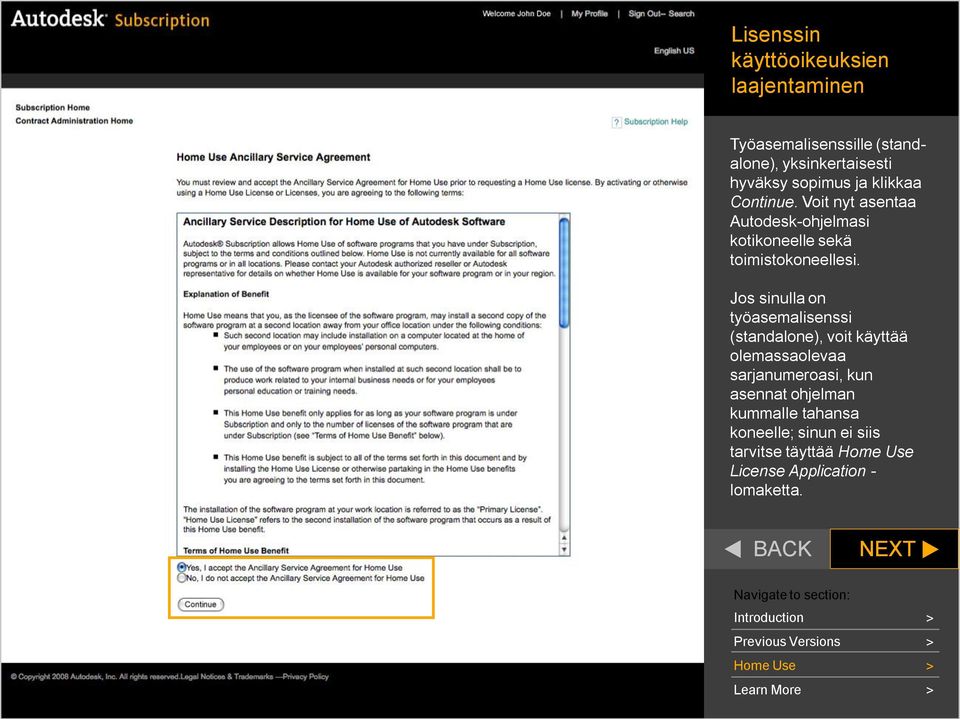Click 'Home Use Ancillary Service Agreement' heading
The width and height of the screenshot is (960, 719).
(273, 157)
